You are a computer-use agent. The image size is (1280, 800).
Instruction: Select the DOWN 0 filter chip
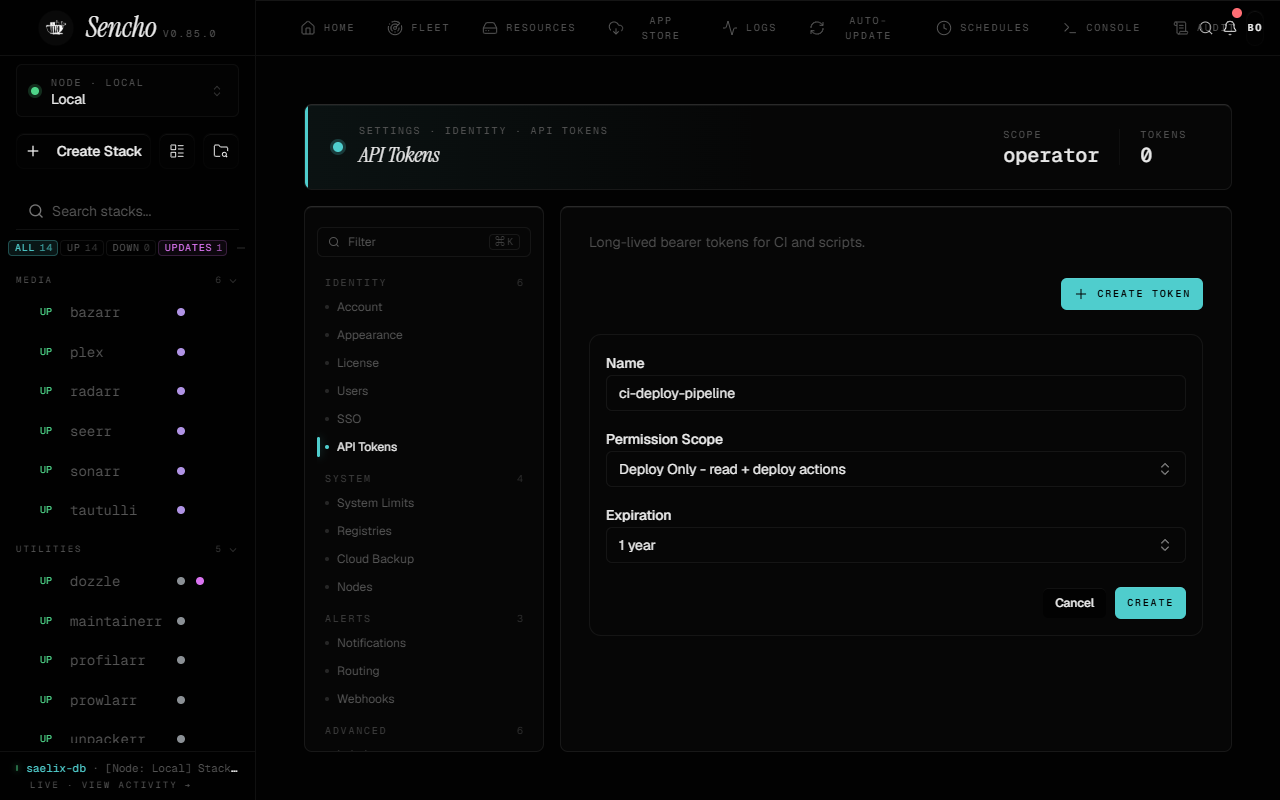(130, 248)
